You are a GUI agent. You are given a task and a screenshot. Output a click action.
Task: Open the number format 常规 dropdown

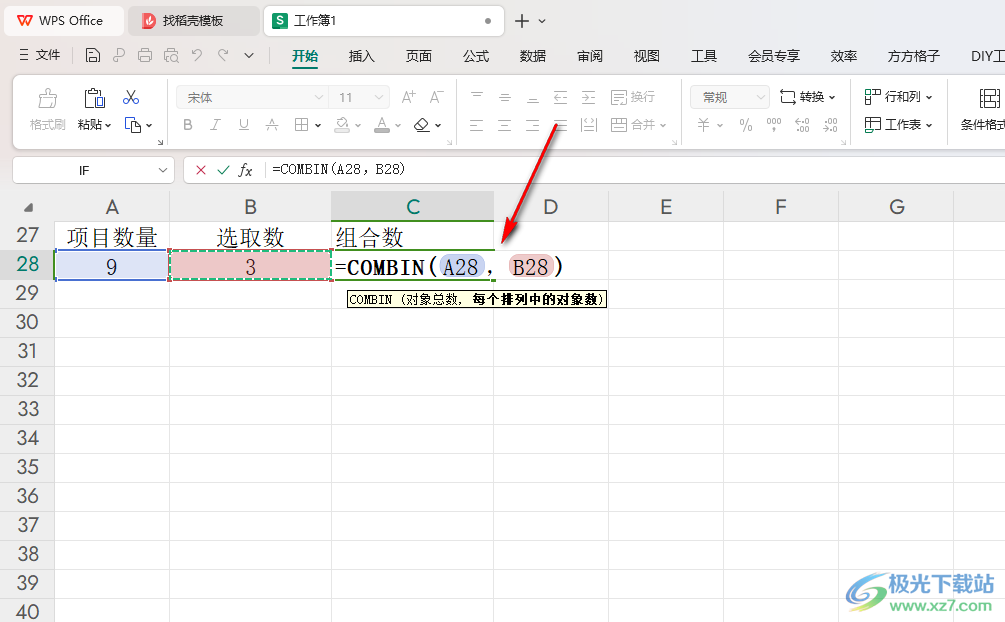760,97
